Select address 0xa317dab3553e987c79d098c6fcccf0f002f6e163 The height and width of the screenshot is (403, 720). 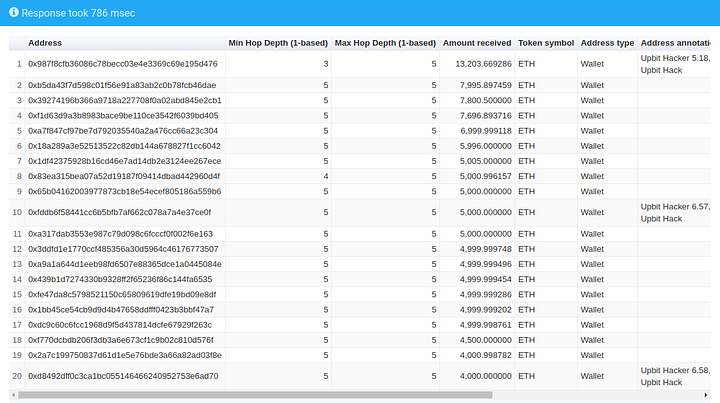point(120,234)
